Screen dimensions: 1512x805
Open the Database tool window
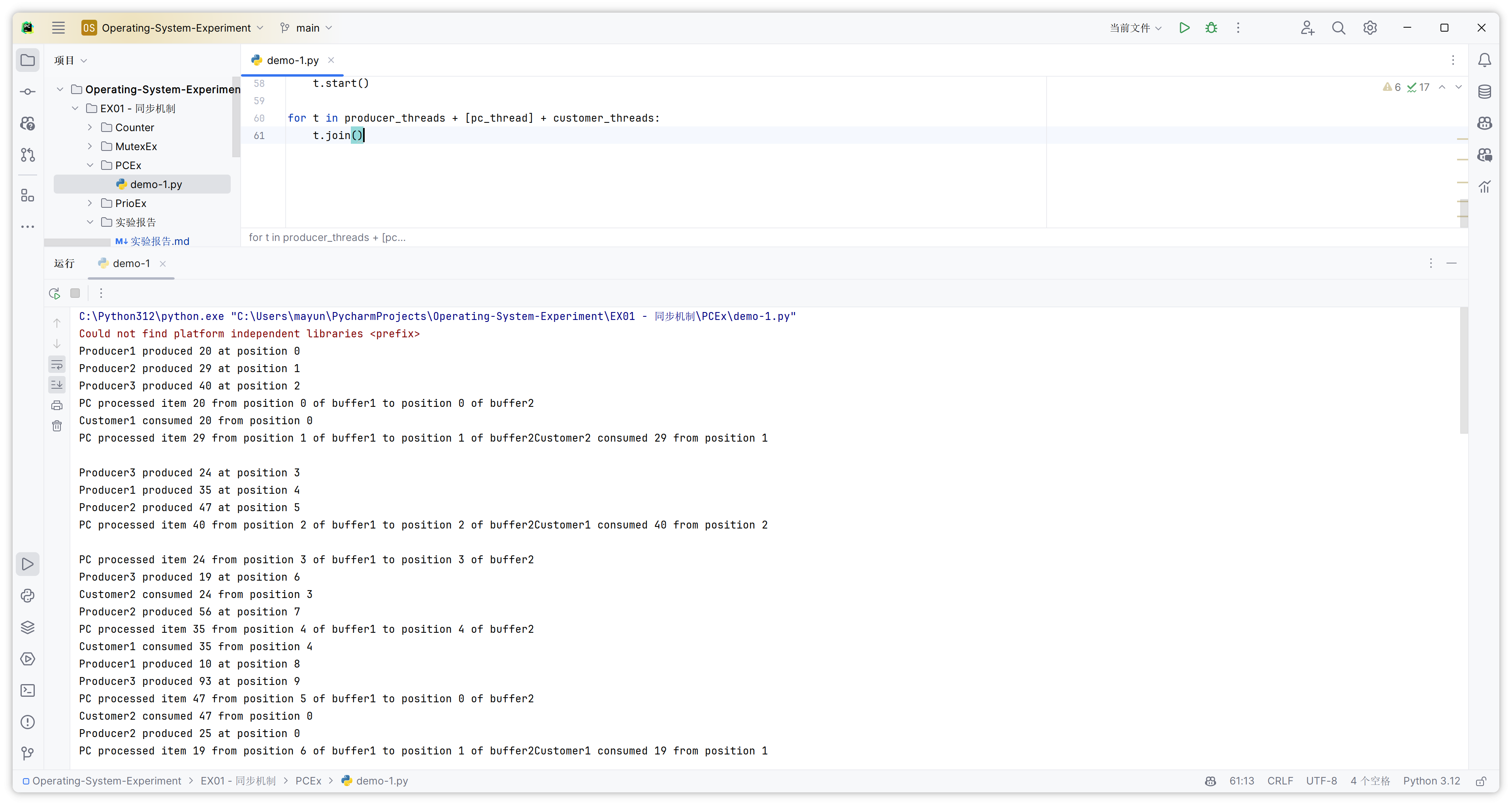tap(1484, 92)
